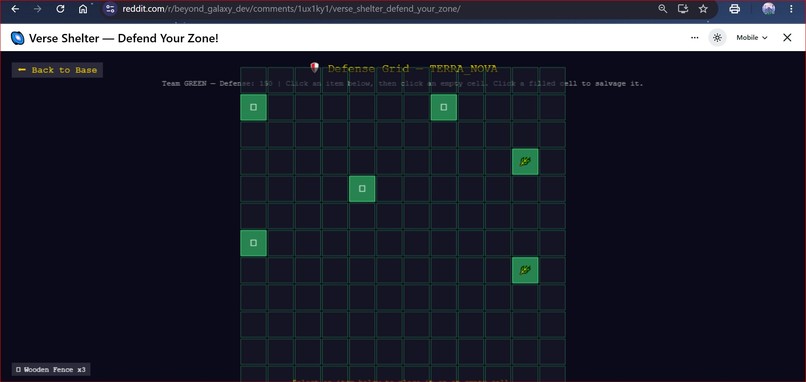Focus the address bar with the reddit.com URL
The width and height of the screenshot is (806, 382).
(x=291, y=9)
